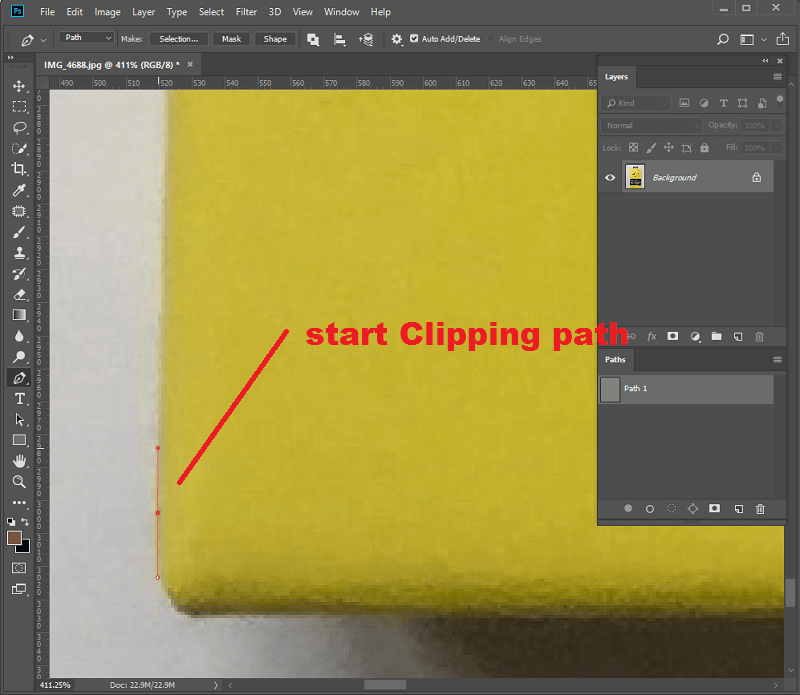Click the delete path trash icon
Screen dimensions: 800x695
pos(760,509)
